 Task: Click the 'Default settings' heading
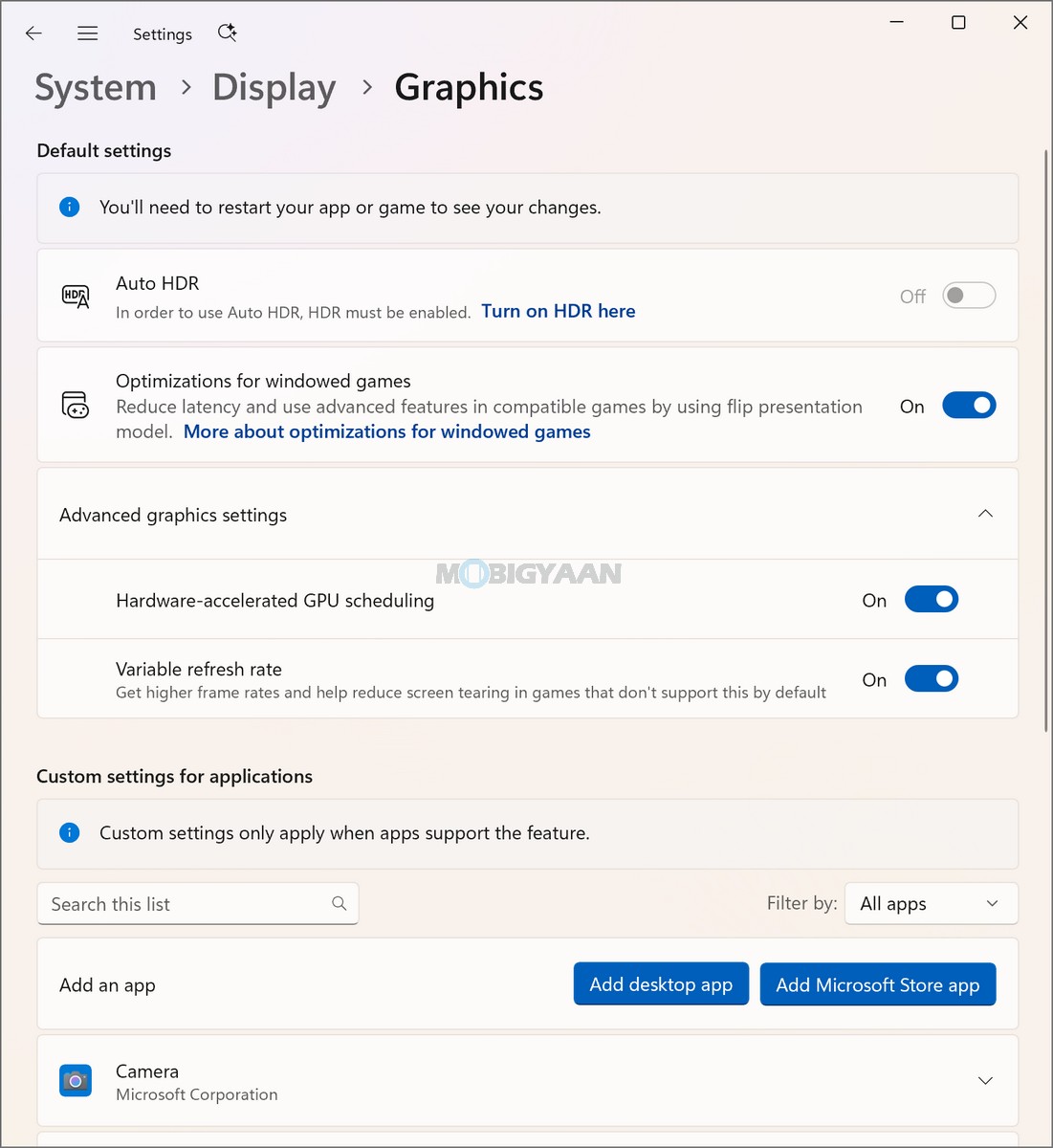point(104,150)
